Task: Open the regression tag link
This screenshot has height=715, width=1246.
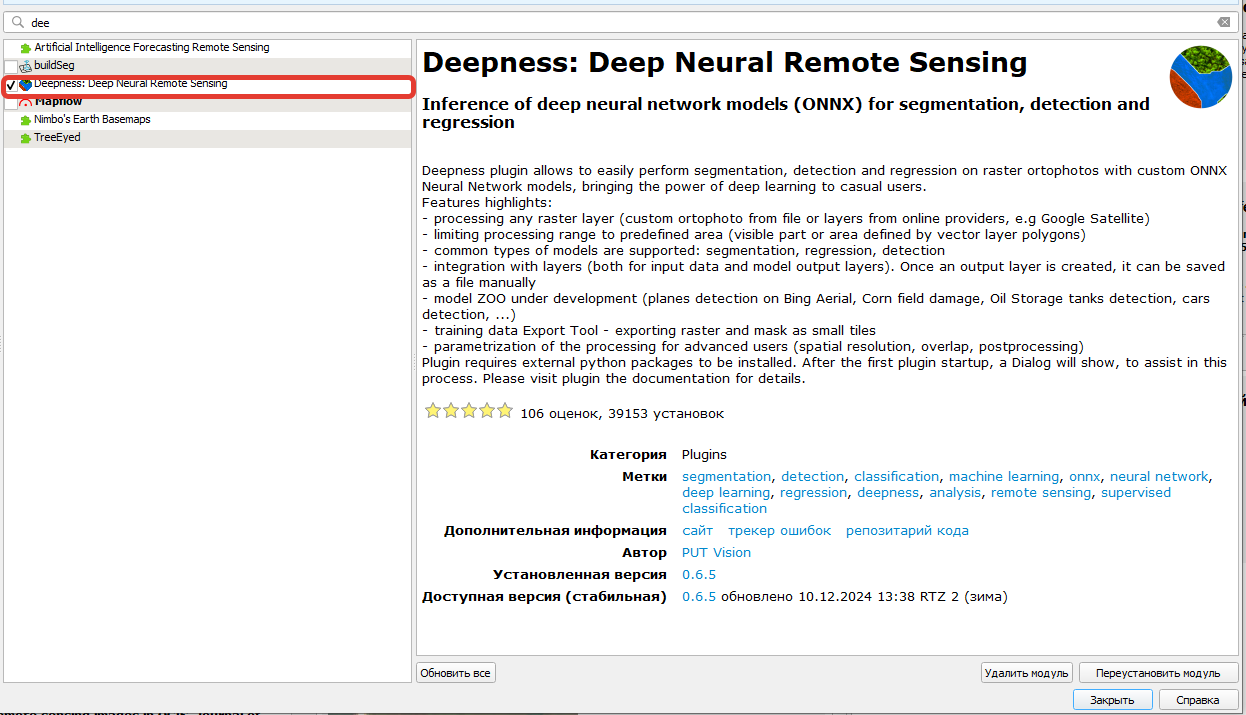Action: click(813, 492)
